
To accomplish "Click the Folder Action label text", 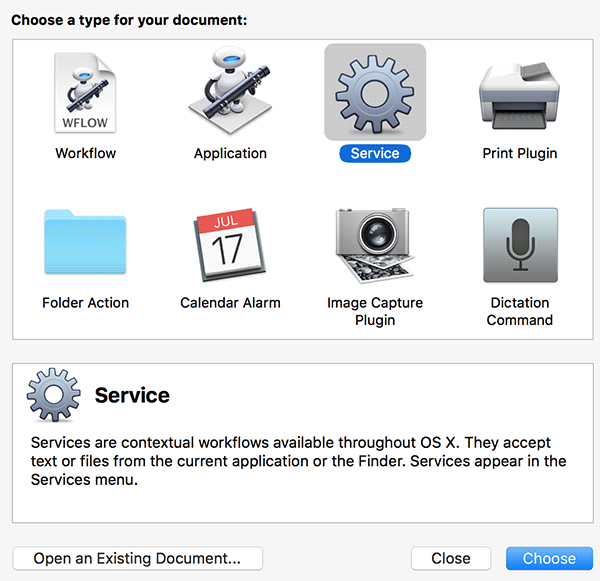I will 85,303.
